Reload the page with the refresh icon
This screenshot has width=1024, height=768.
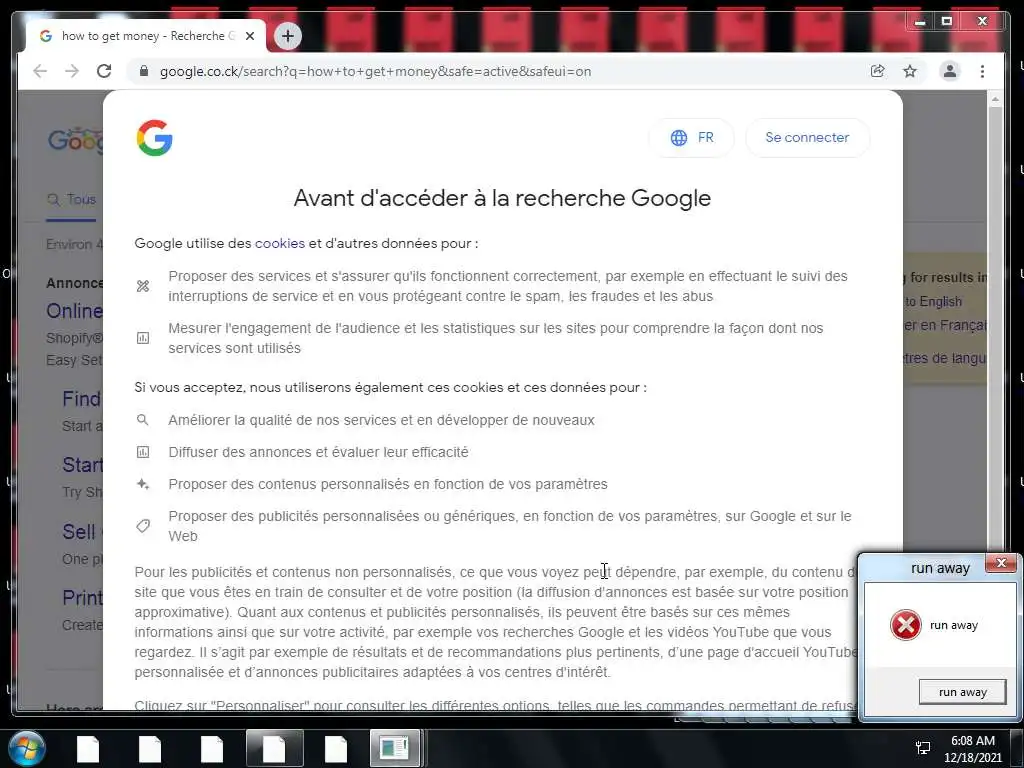104,71
